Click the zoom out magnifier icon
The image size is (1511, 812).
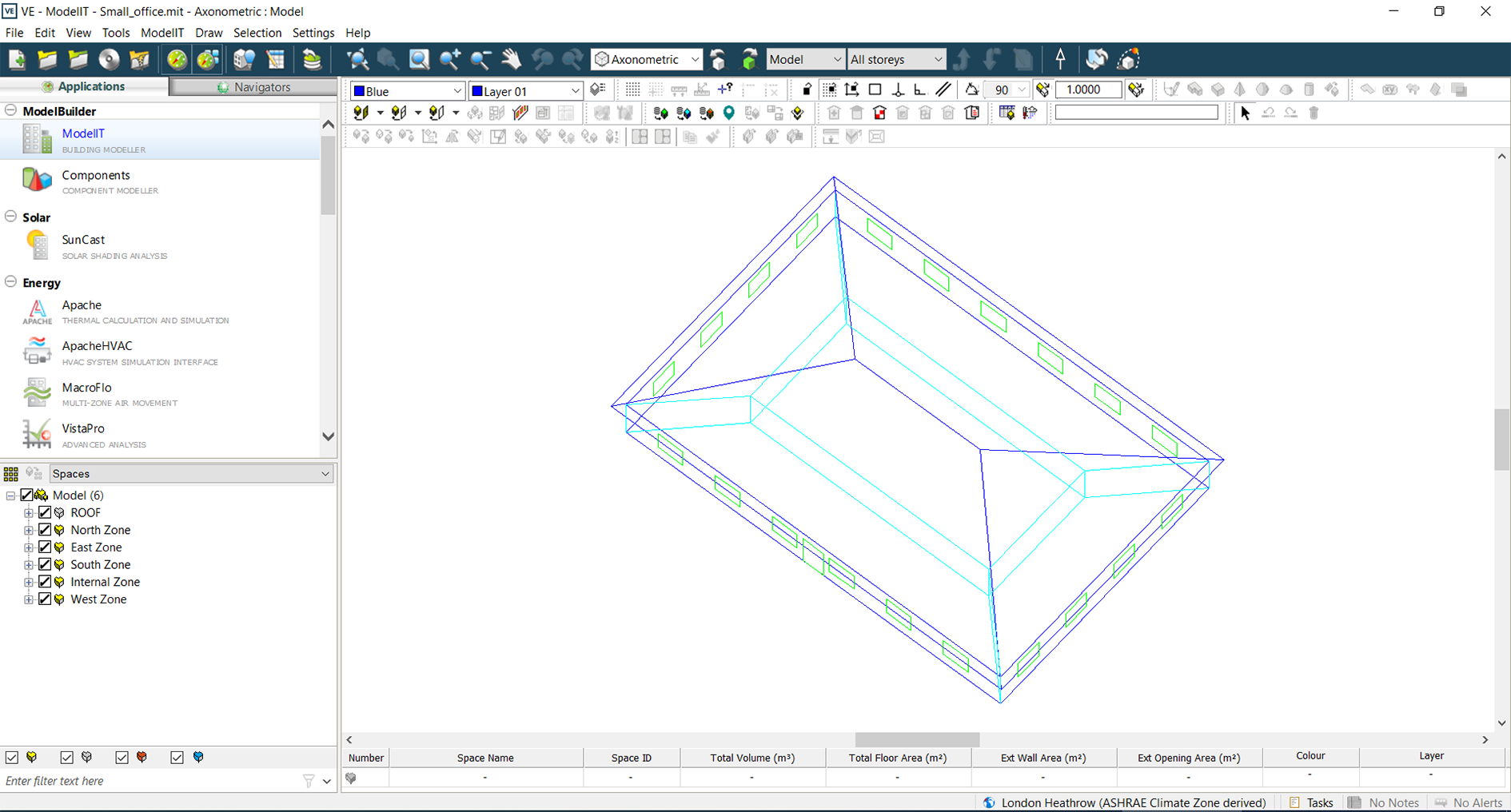(480, 59)
